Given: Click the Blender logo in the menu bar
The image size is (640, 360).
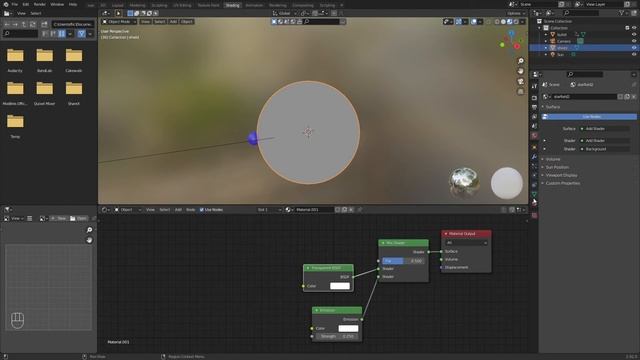Looking at the screenshot, I should pyautogui.click(x=6, y=4).
